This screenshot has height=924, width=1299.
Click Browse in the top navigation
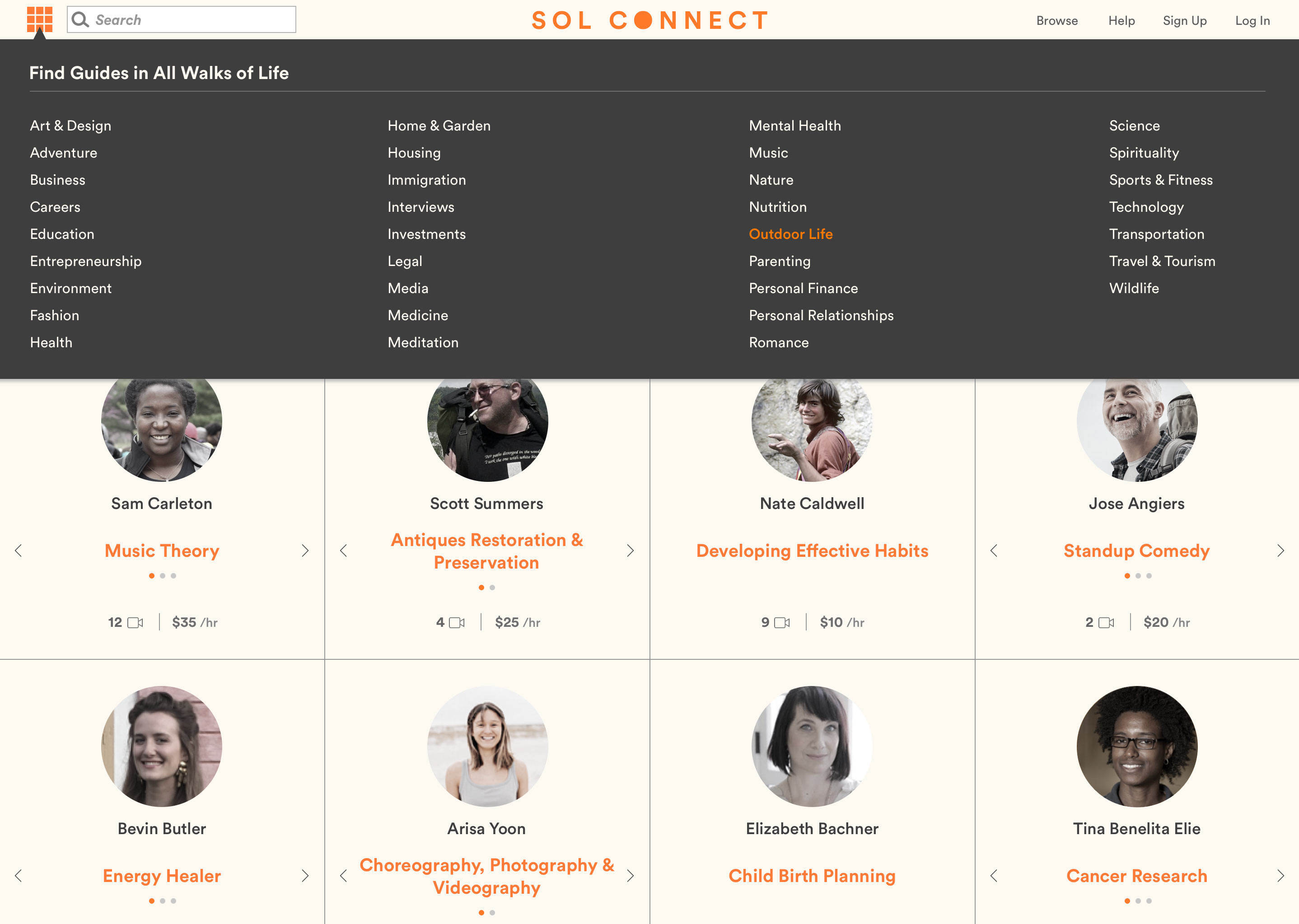pos(1056,20)
